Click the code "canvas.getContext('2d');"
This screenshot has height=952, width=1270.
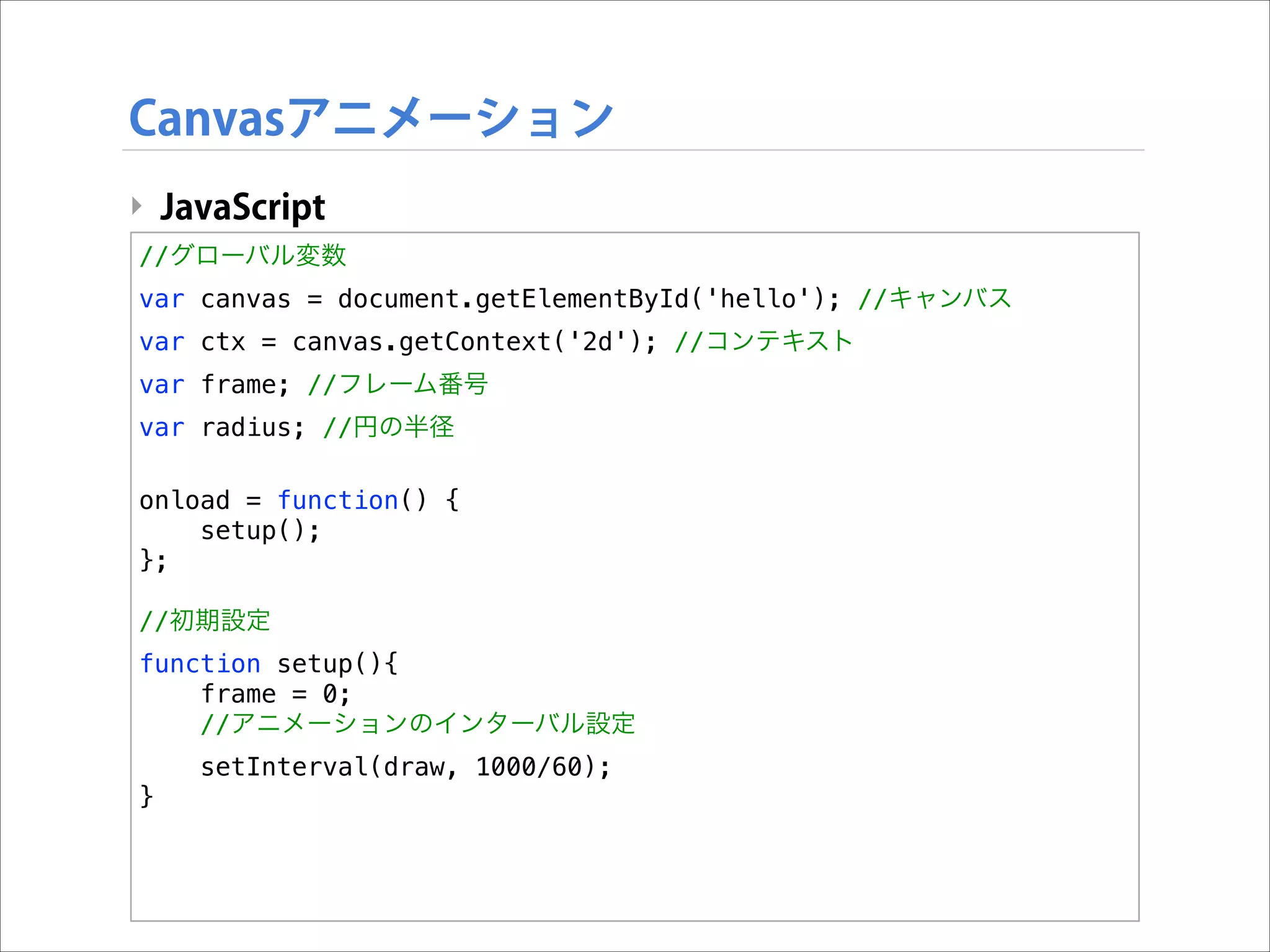[474, 342]
